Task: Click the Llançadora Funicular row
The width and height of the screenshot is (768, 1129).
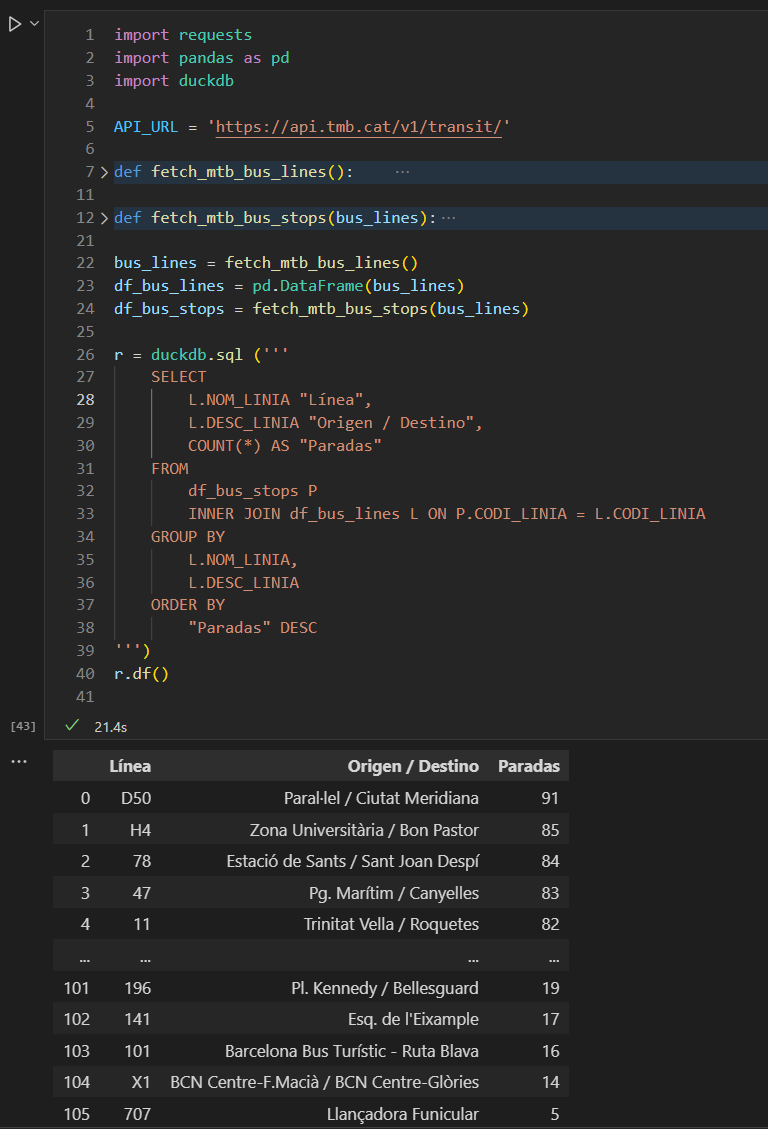Action: coord(300,1113)
